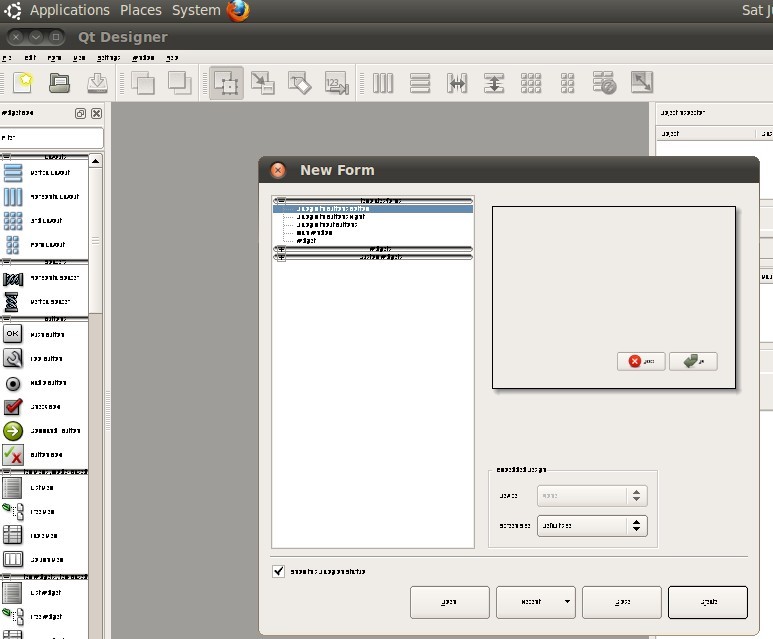Pick the Grid Layout widget icon
The width and height of the screenshot is (773, 639).
click(x=13, y=221)
